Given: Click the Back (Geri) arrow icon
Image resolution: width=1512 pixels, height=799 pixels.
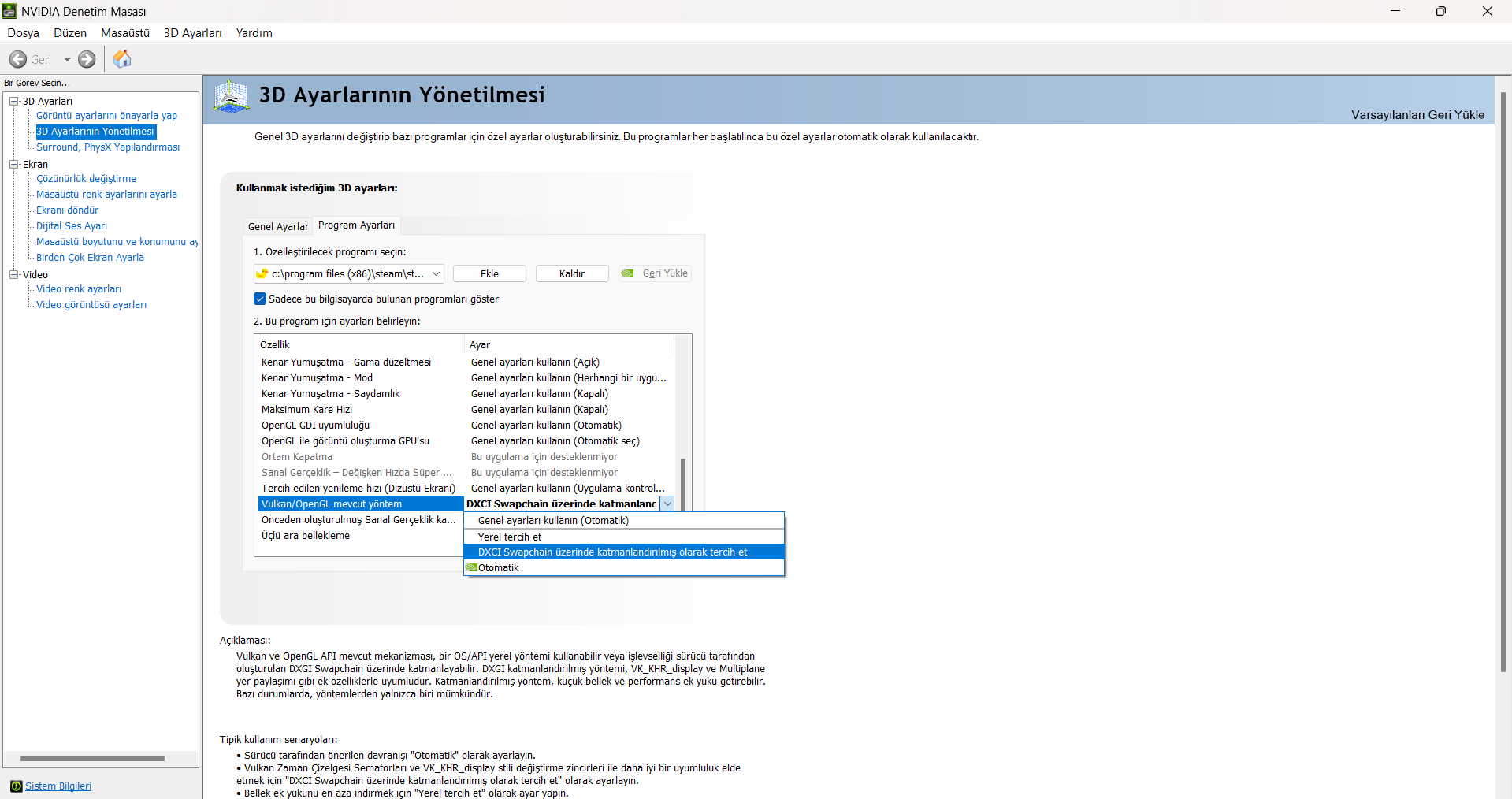Looking at the screenshot, I should (18, 59).
